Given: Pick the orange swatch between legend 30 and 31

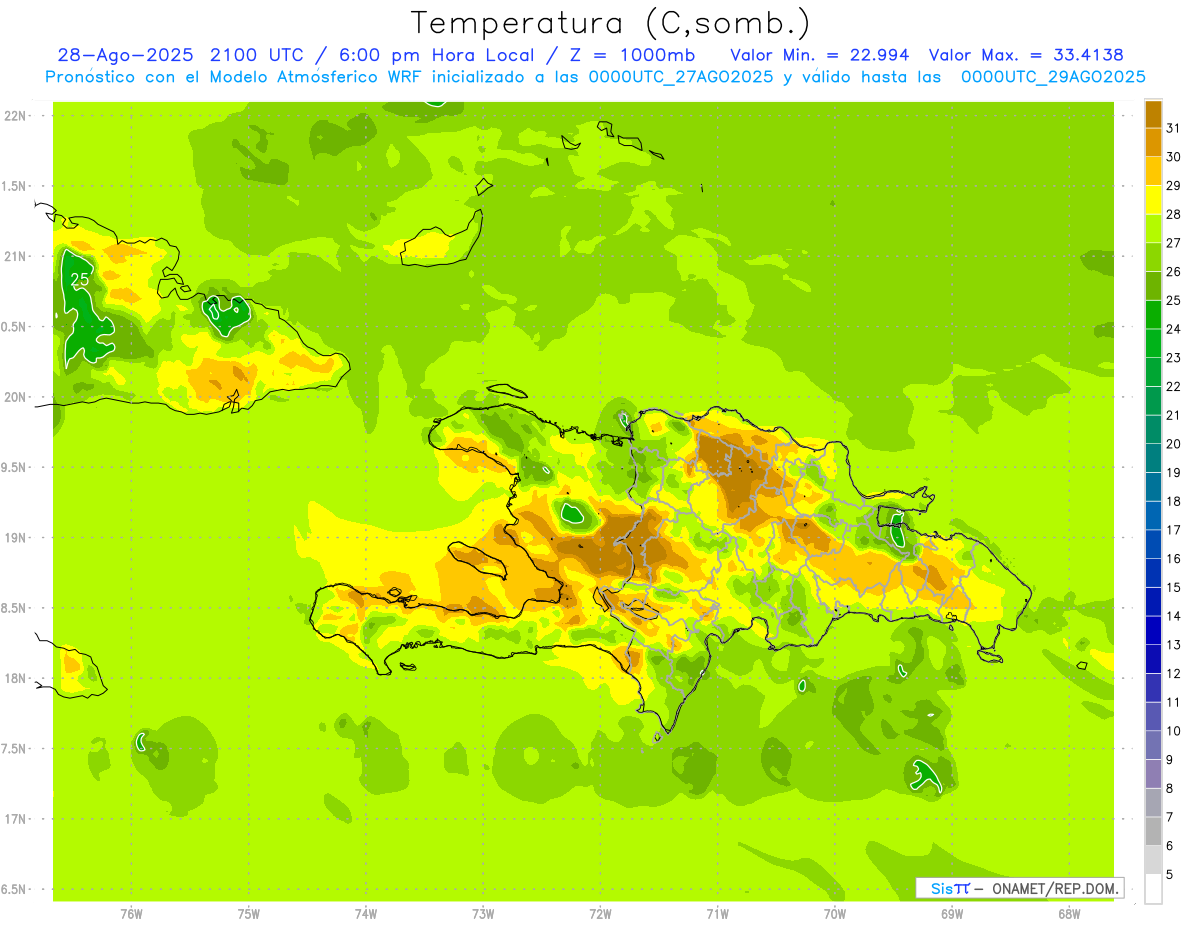Looking at the screenshot, I should (x=1153, y=142).
